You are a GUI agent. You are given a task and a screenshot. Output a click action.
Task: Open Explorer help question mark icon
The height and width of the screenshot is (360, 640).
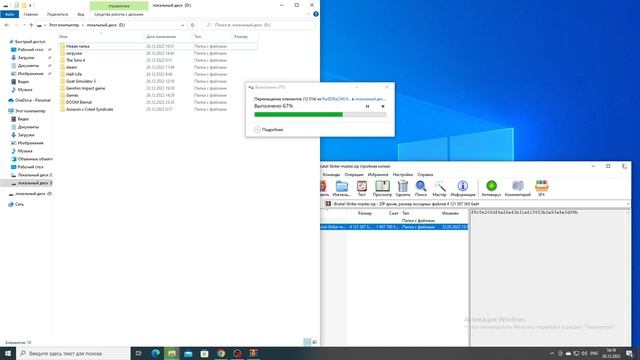click(x=316, y=14)
